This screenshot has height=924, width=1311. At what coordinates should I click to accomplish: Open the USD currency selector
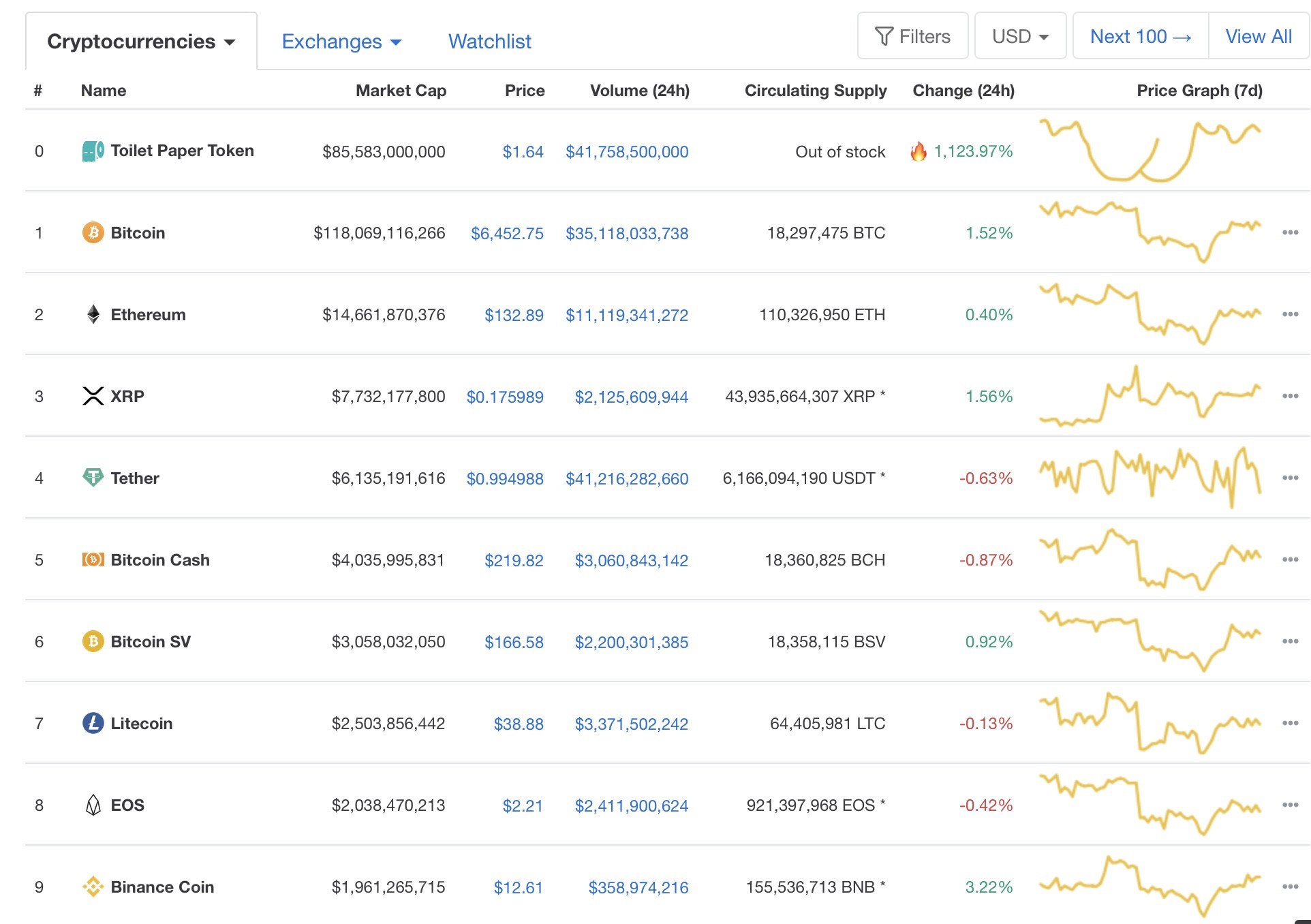coord(1020,36)
